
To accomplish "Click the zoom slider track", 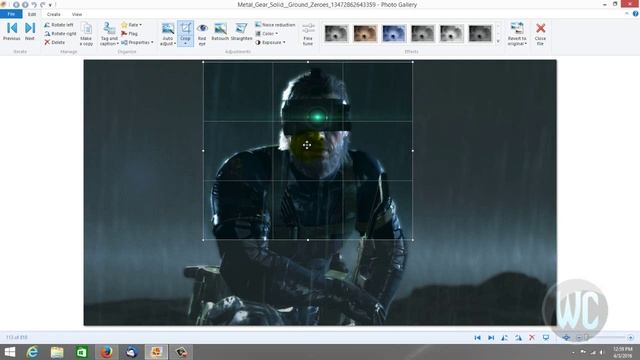I will point(605,338).
